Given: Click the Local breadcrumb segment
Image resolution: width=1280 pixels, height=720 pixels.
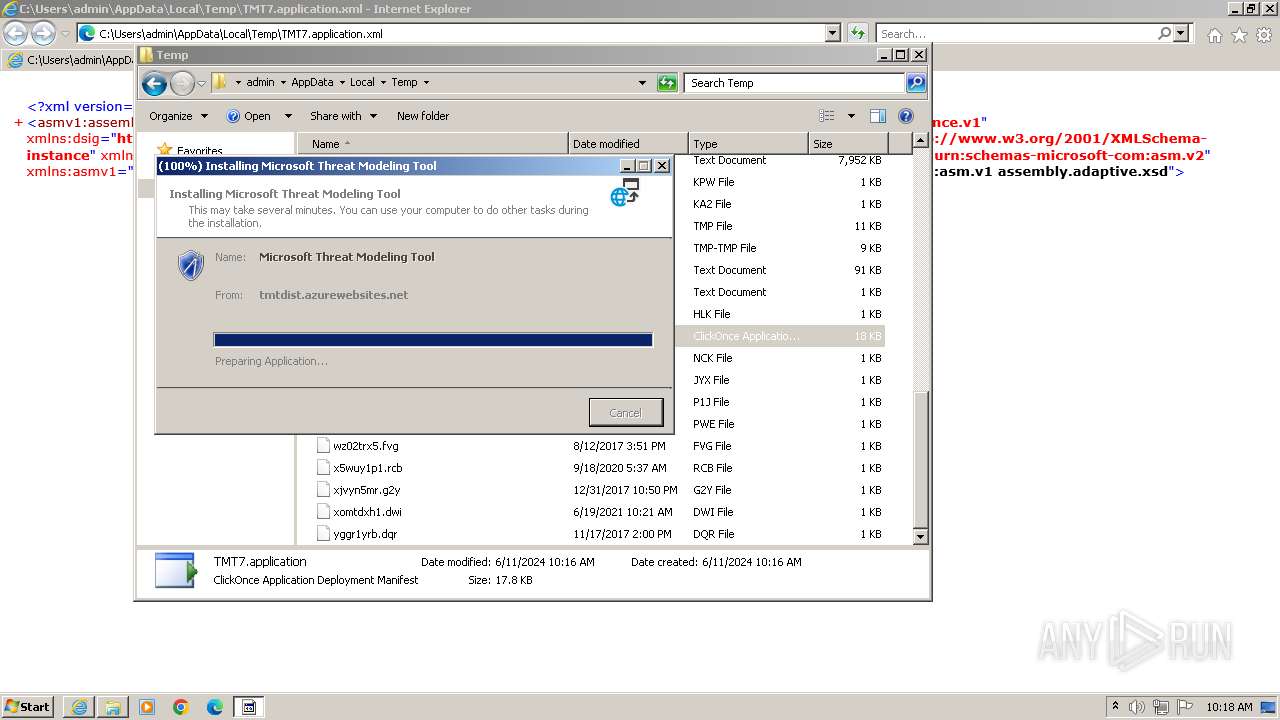Looking at the screenshot, I should tap(362, 83).
